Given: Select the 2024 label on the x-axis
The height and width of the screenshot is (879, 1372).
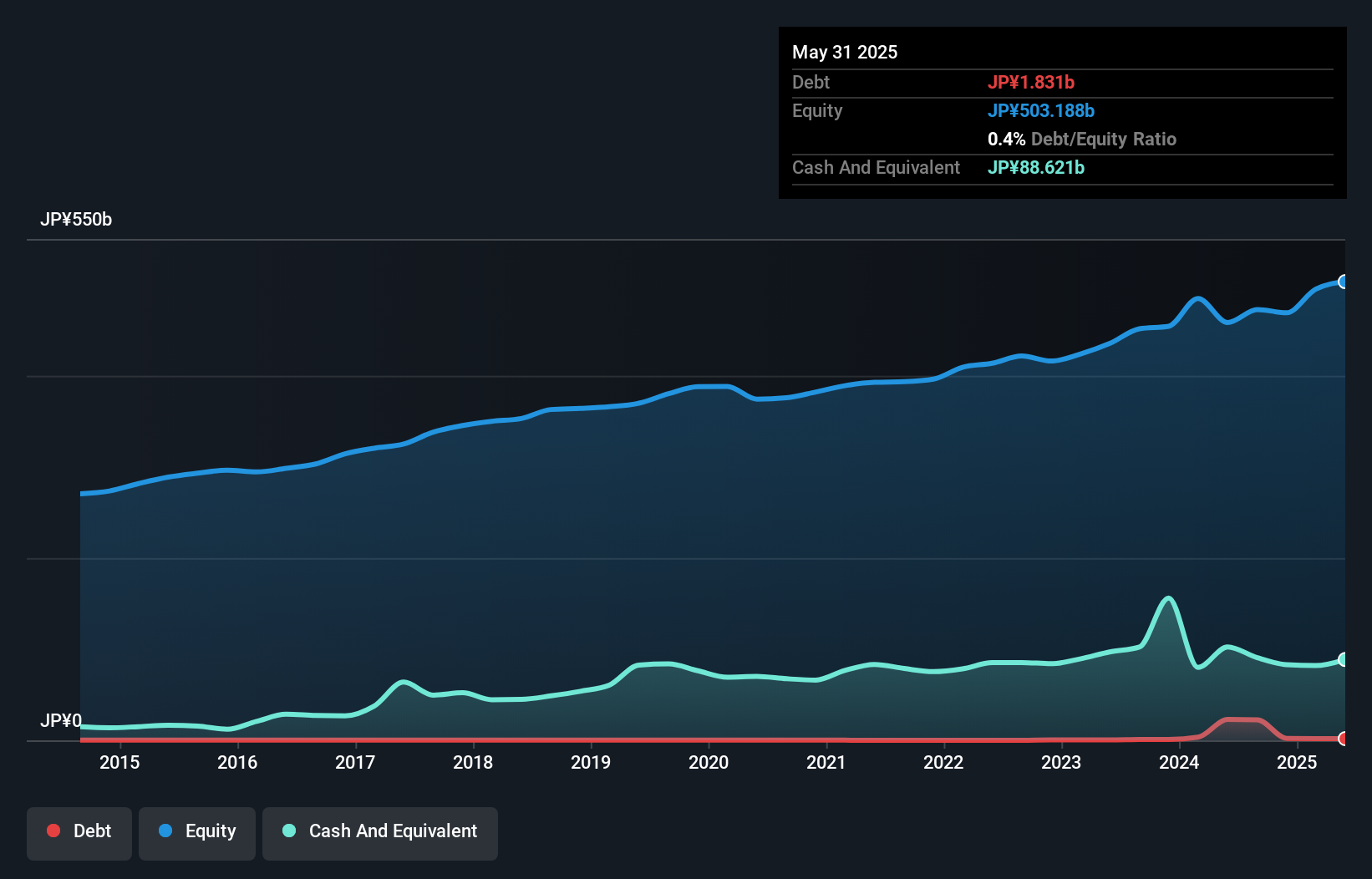Looking at the screenshot, I should click(1179, 762).
